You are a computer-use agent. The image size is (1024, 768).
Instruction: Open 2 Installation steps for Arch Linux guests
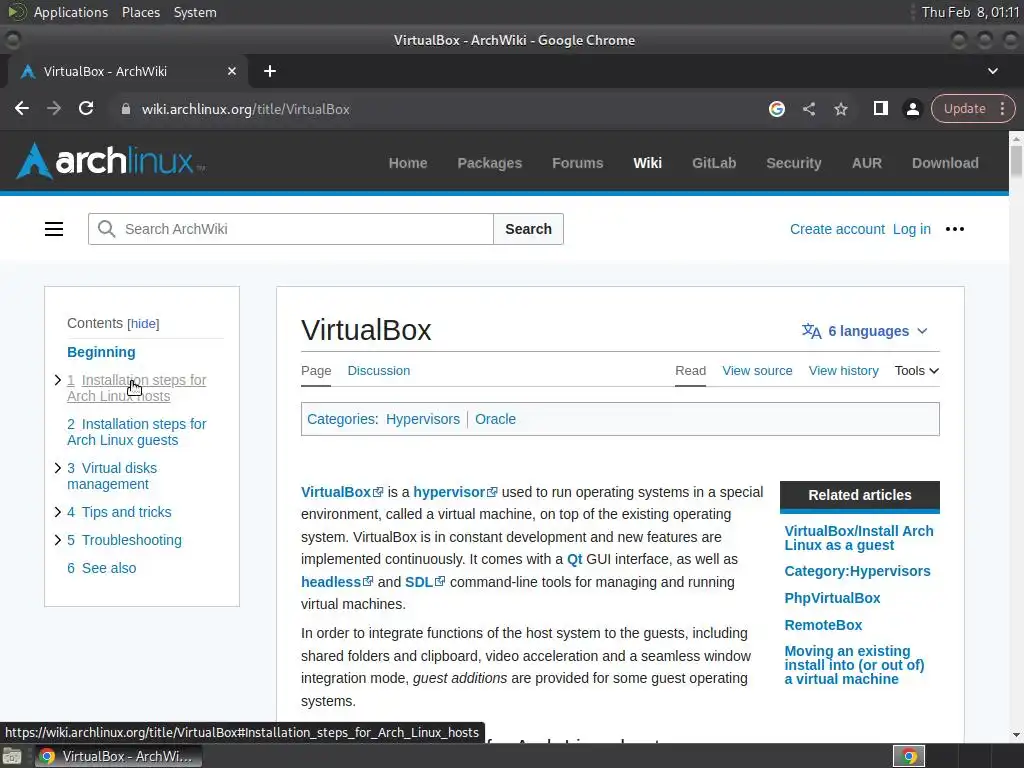pyautogui.click(x=136, y=432)
